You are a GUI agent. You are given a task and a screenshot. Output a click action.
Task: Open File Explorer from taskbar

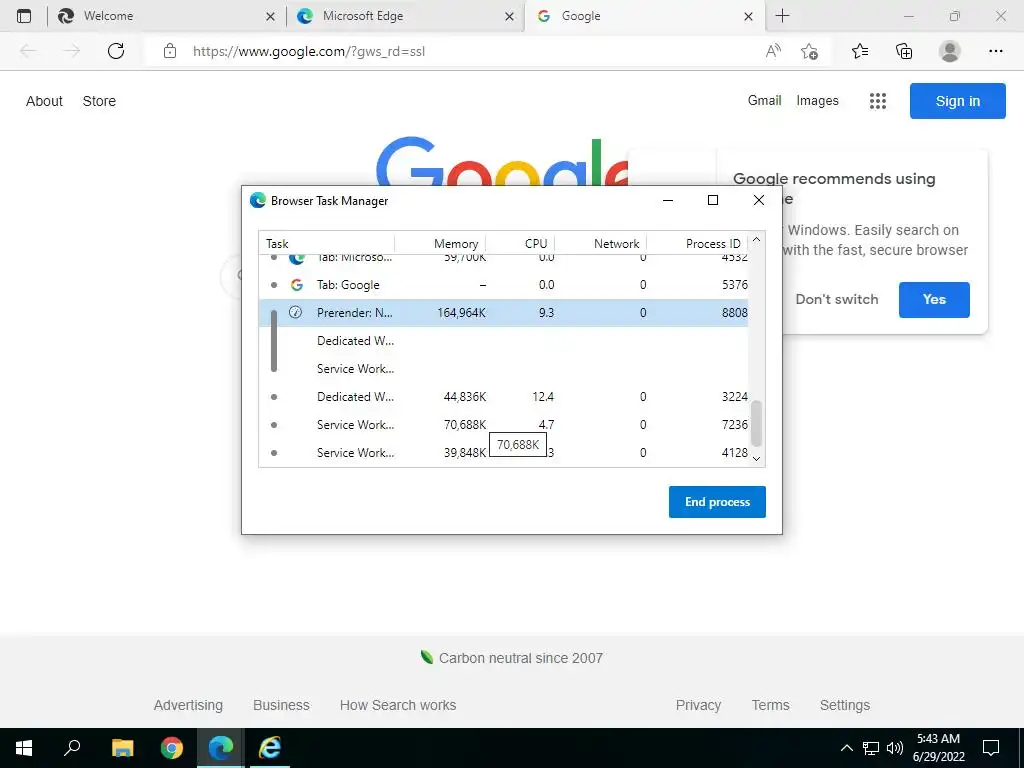tap(122, 748)
